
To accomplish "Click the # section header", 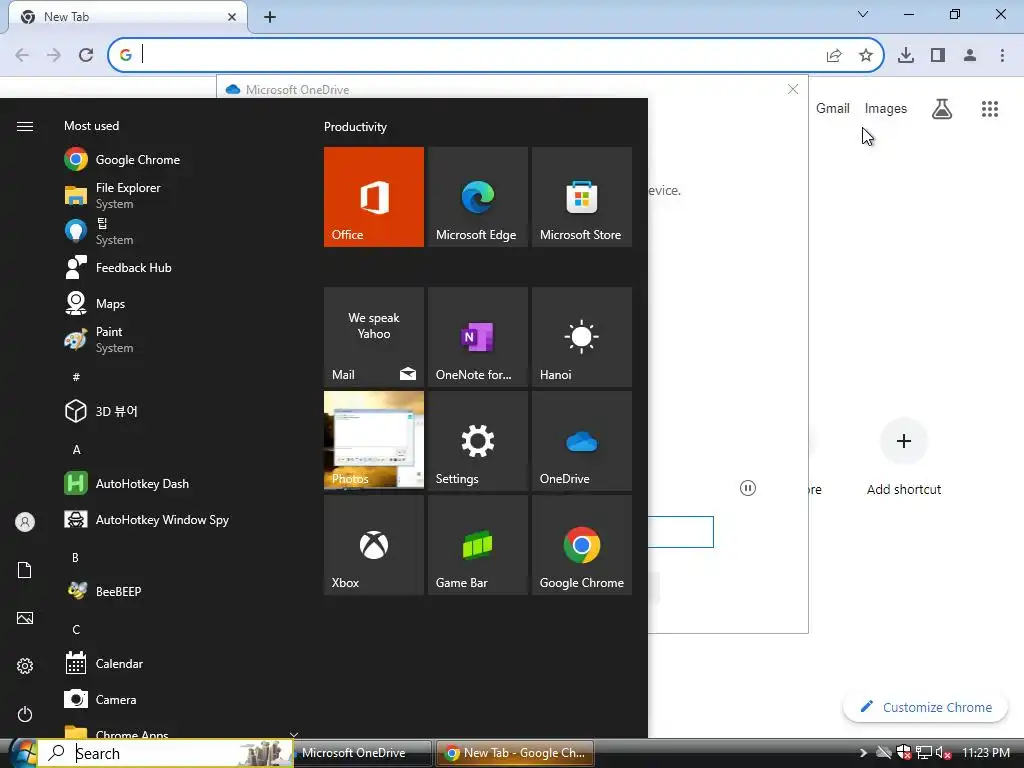I will pos(76,377).
